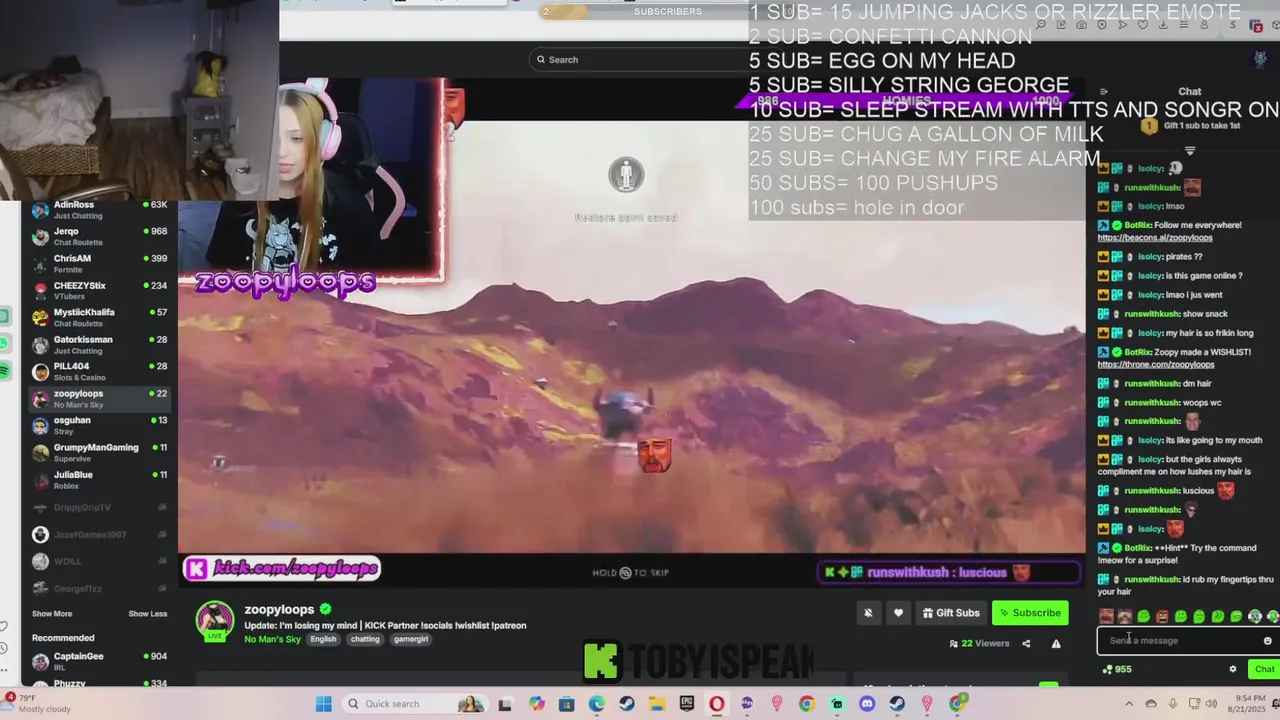Open the No Man's Sky category link
1280x720 pixels.
click(272, 639)
